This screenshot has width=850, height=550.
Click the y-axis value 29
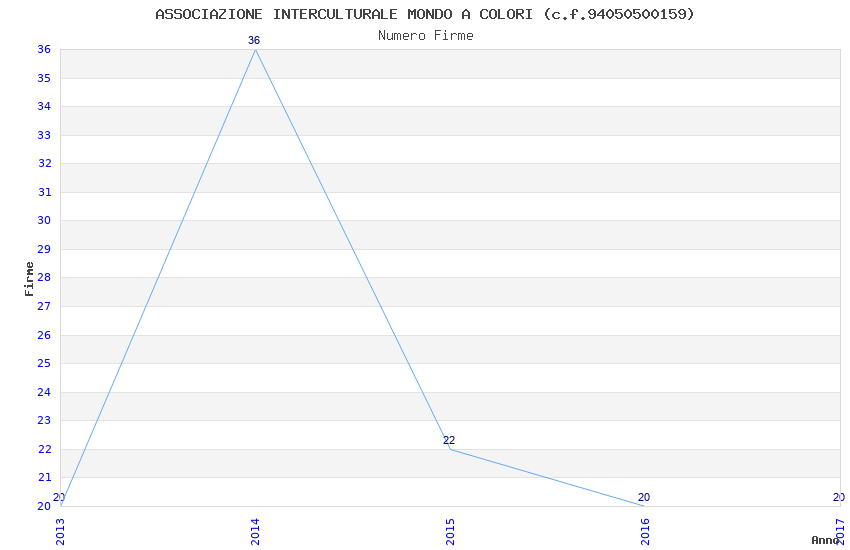coord(44,249)
